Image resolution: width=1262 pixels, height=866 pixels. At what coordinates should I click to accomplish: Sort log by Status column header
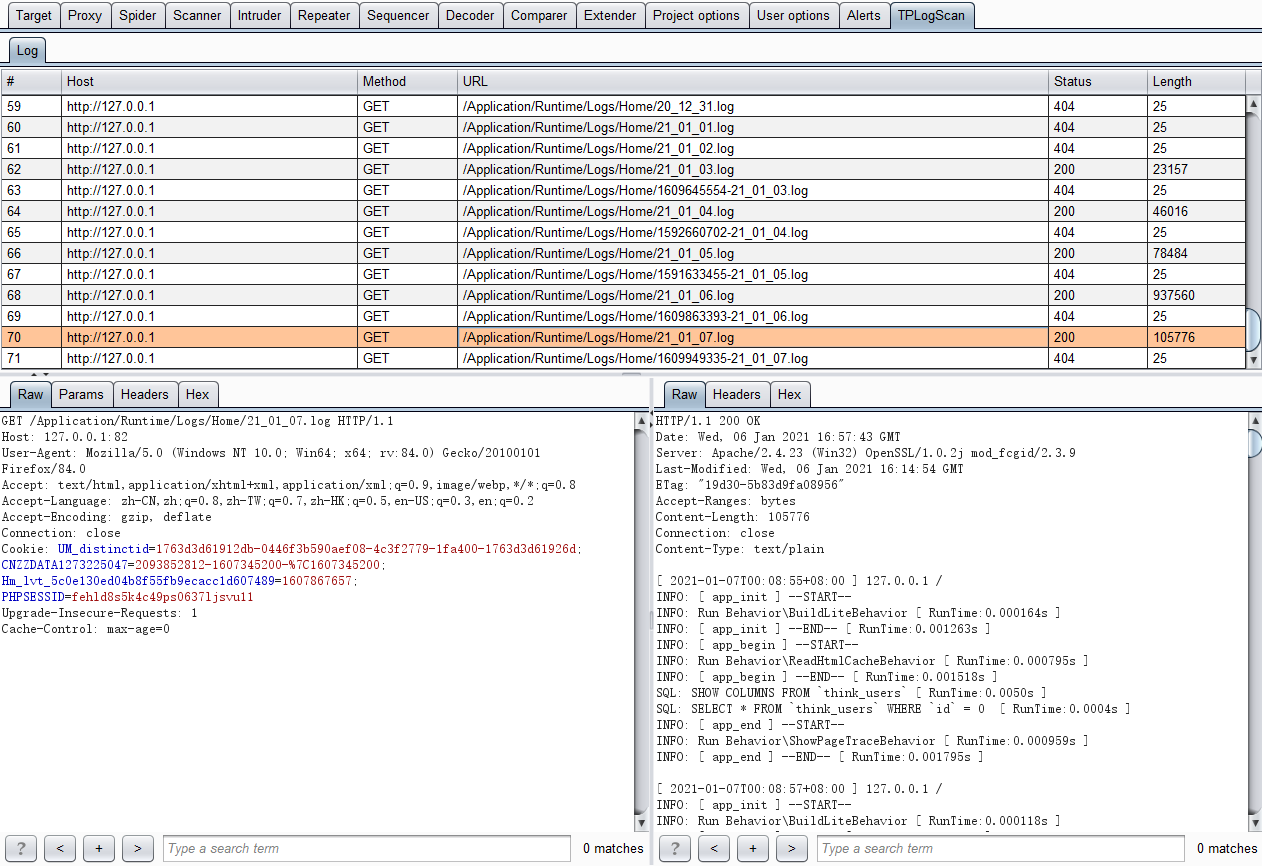point(1098,81)
